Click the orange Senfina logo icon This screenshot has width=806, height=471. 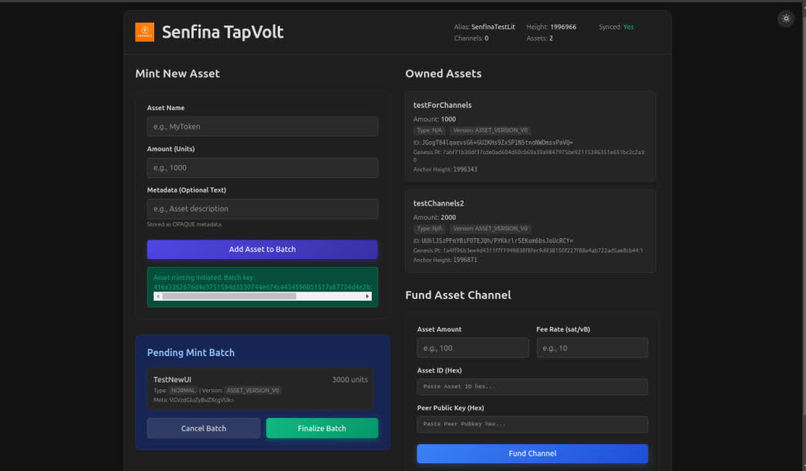(x=144, y=32)
